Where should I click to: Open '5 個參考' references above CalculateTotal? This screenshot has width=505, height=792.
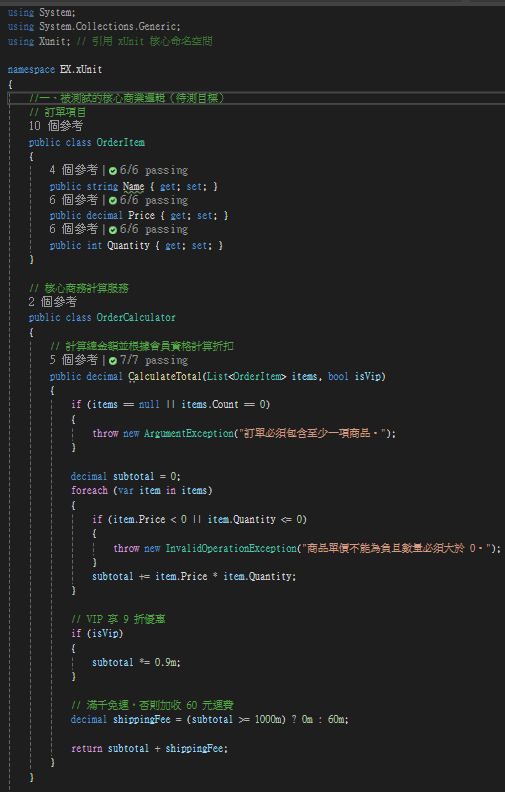[74, 360]
